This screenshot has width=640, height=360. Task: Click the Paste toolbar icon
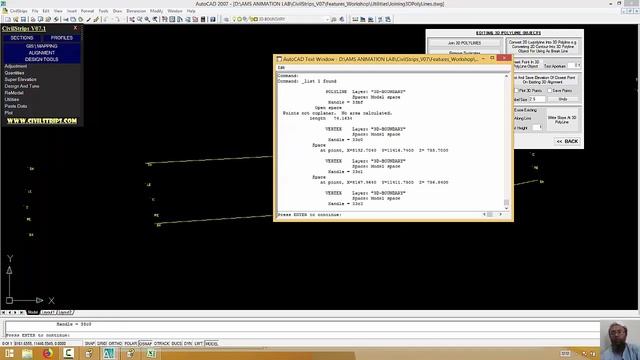(x=81, y=19)
